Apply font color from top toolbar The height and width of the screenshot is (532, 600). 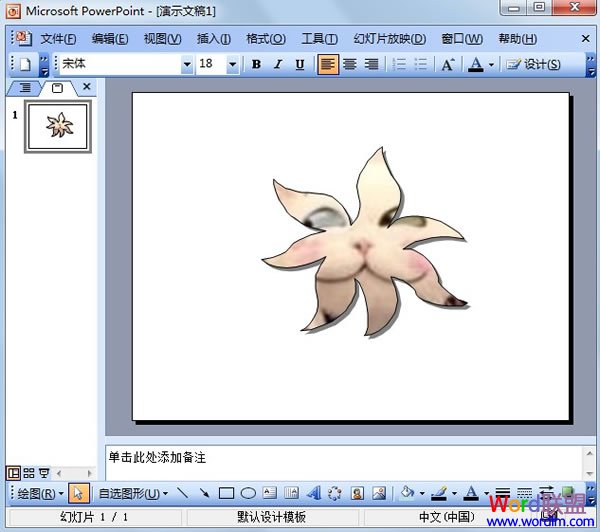tap(476, 64)
